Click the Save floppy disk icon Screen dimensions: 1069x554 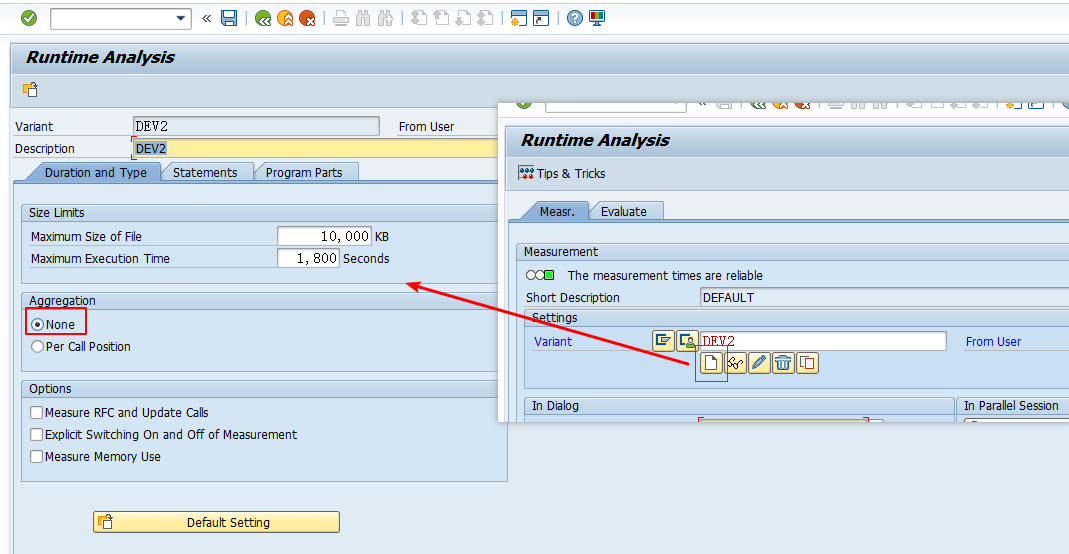point(229,18)
